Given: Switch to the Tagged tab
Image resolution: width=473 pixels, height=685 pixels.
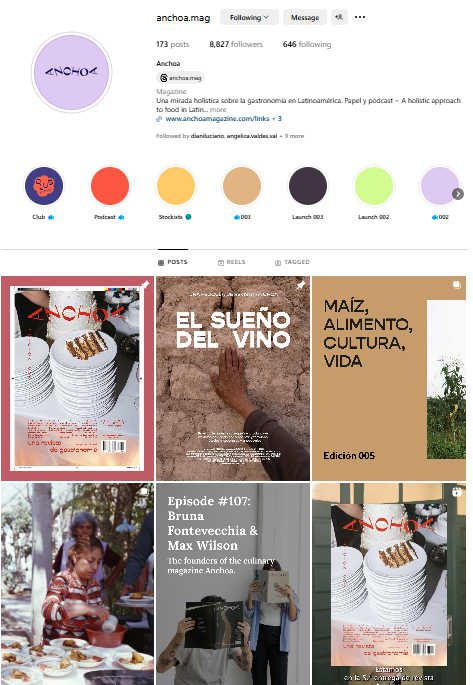Looking at the screenshot, I should (292, 262).
